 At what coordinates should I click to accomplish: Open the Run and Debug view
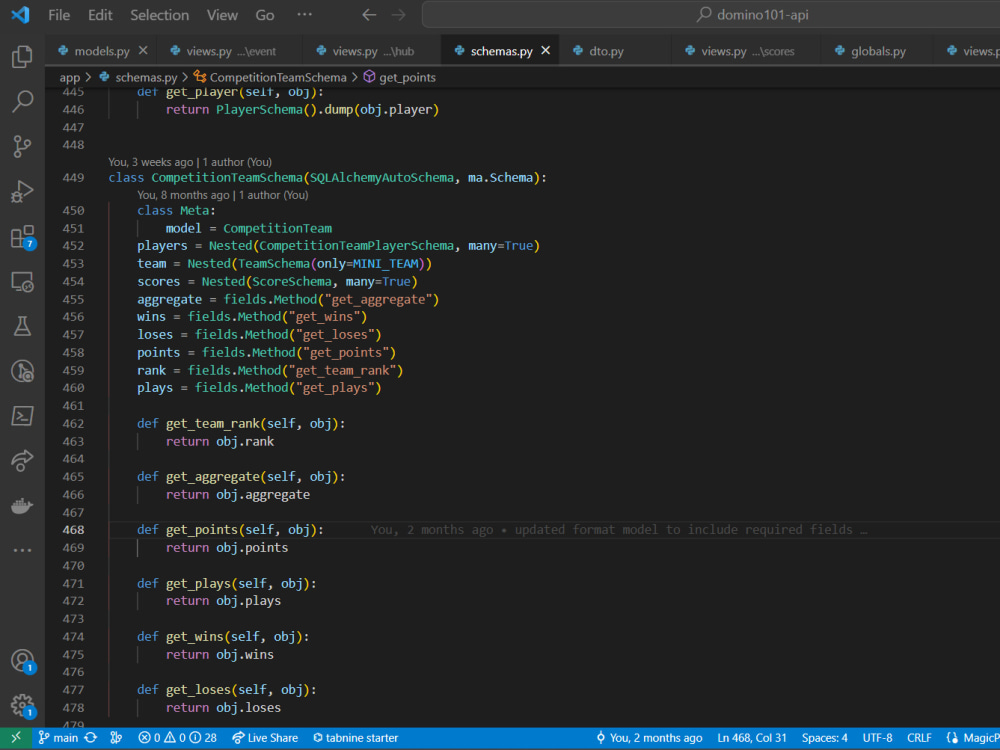(x=22, y=191)
